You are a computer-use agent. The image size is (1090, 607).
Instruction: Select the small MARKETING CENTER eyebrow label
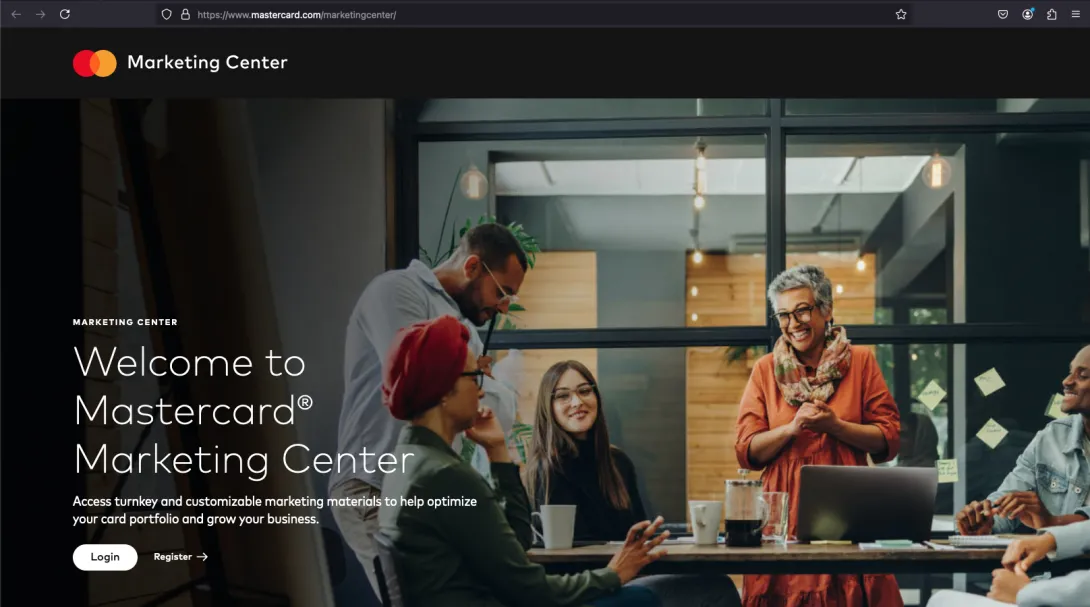coord(125,322)
